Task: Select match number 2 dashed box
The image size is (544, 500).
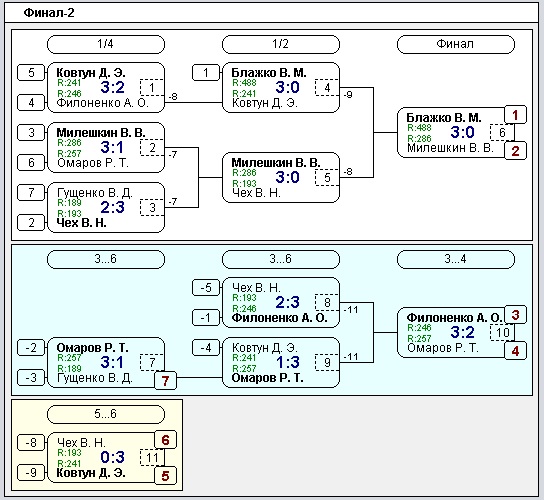Action: pyautogui.click(x=152, y=148)
